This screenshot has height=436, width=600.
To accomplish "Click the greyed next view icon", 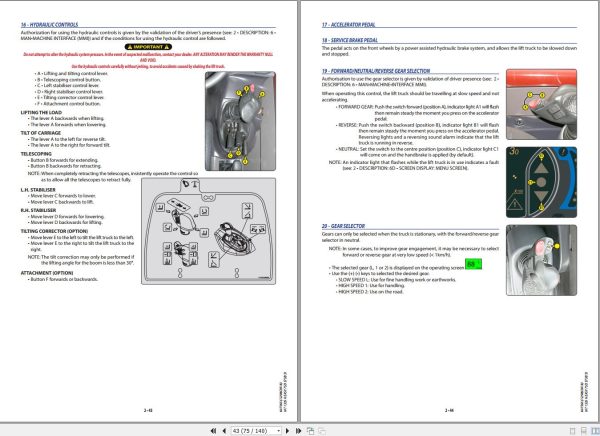I will point(322,431).
